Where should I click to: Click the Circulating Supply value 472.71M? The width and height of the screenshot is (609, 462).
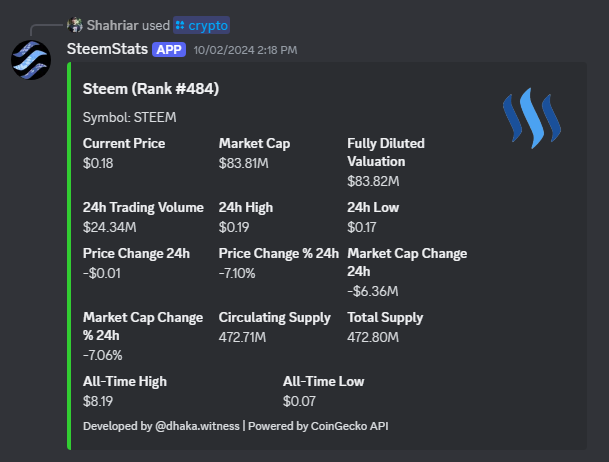[x=242, y=336]
